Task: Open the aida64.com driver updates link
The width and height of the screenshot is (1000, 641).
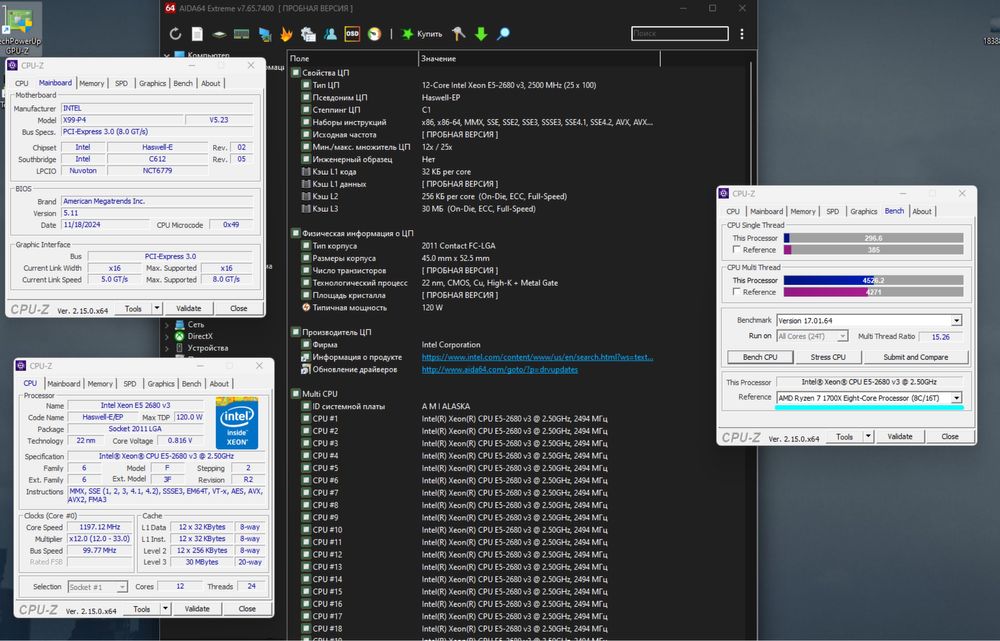Action: tap(499, 369)
